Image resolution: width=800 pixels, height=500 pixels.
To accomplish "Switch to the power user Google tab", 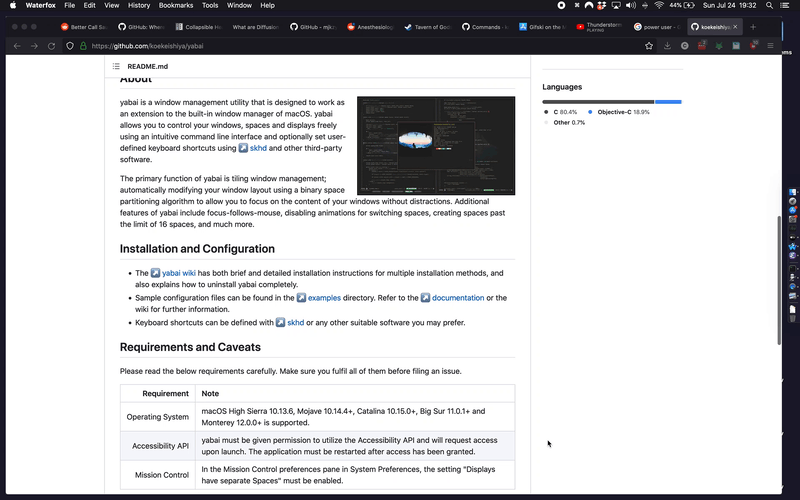I will (x=657, y=27).
